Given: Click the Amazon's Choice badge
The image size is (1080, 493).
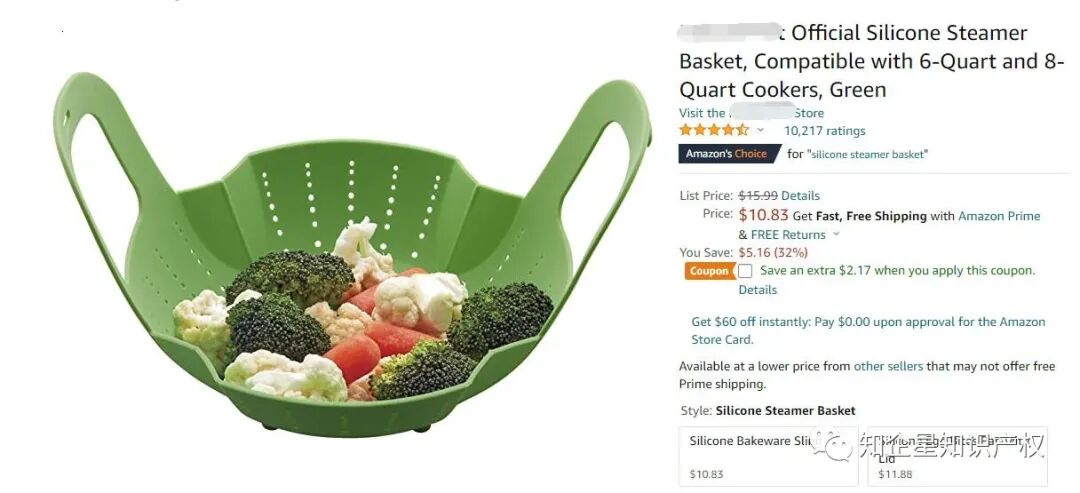Looking at the screenshot, I should point(729,154).
